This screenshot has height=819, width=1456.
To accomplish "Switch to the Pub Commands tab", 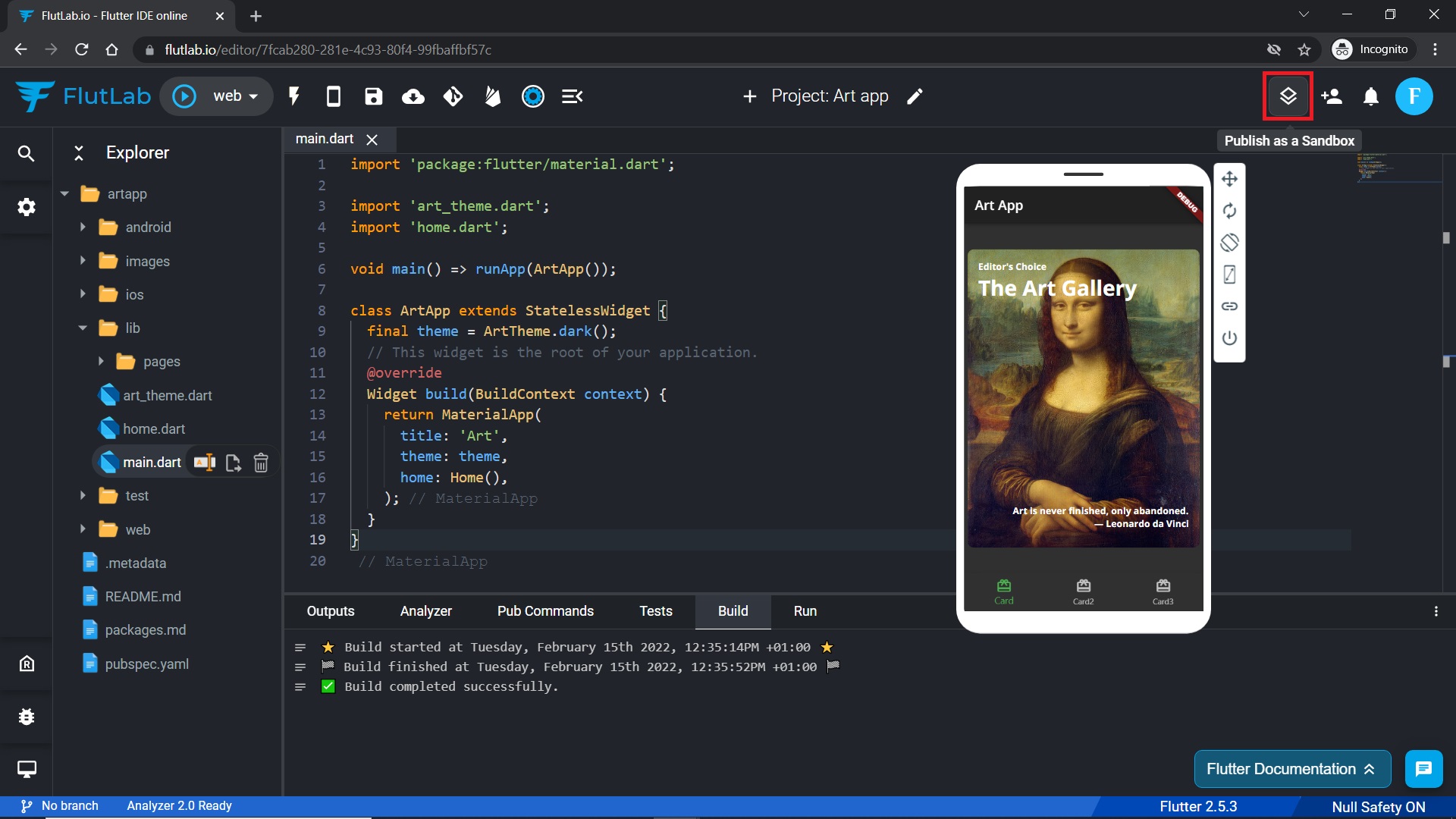I will coord(545,611).
